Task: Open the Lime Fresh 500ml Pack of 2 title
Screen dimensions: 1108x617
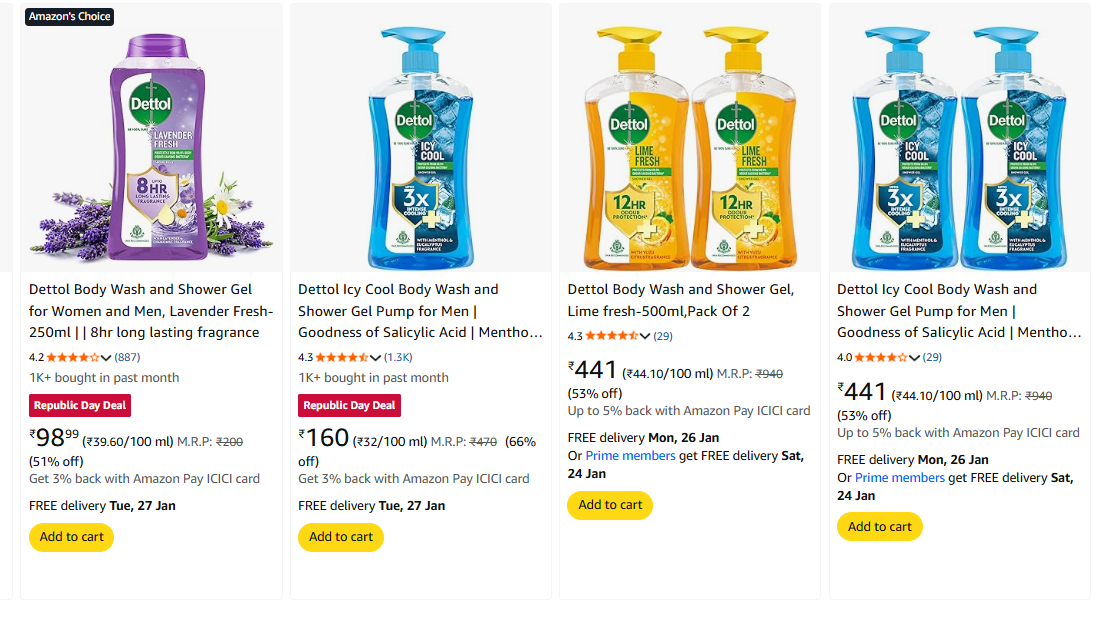Action: 680,300
